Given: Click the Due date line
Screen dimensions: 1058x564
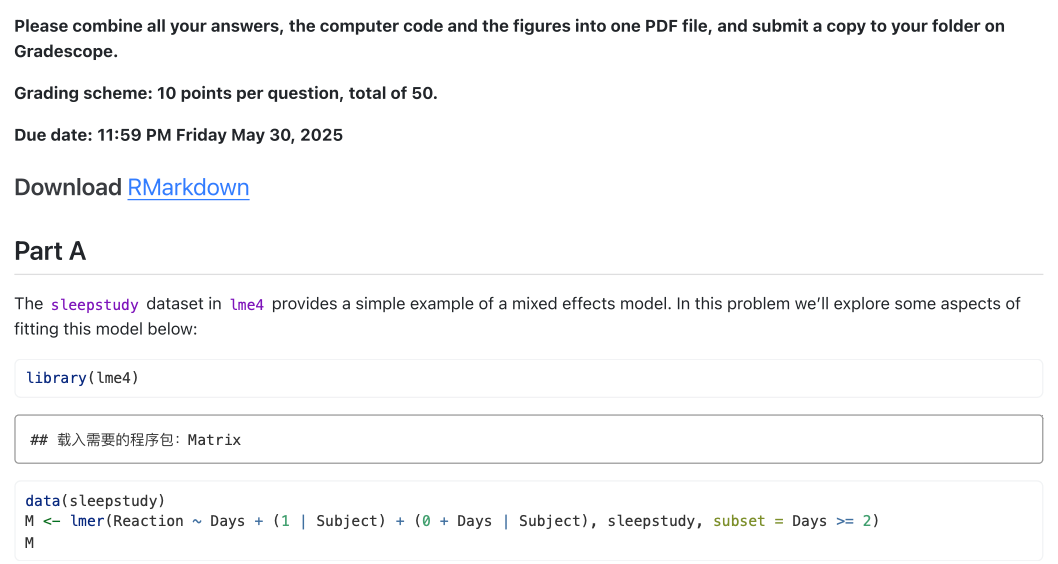Looking at the screenshot, I should (x=178, y=135).
